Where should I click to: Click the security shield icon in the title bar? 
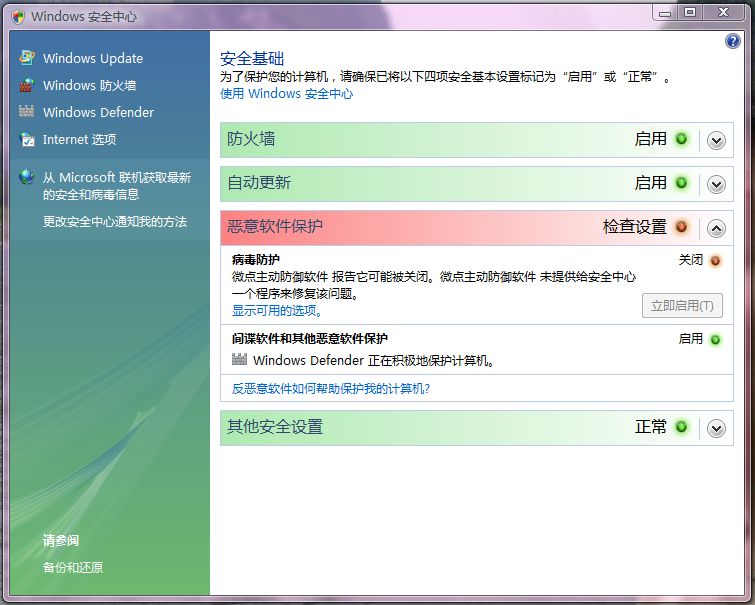click(18, 17)
